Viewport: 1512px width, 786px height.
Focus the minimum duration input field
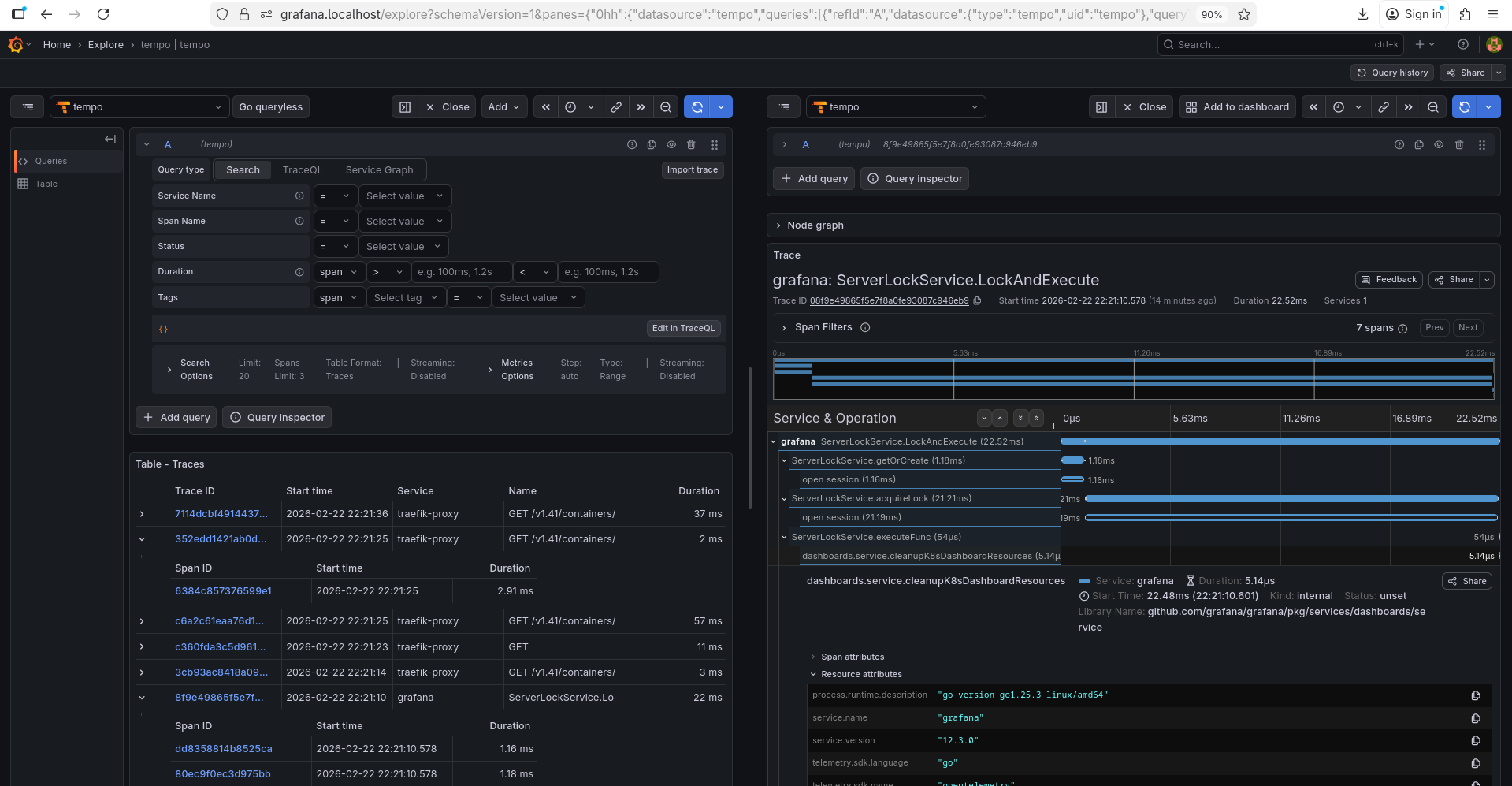coord(462,272)
